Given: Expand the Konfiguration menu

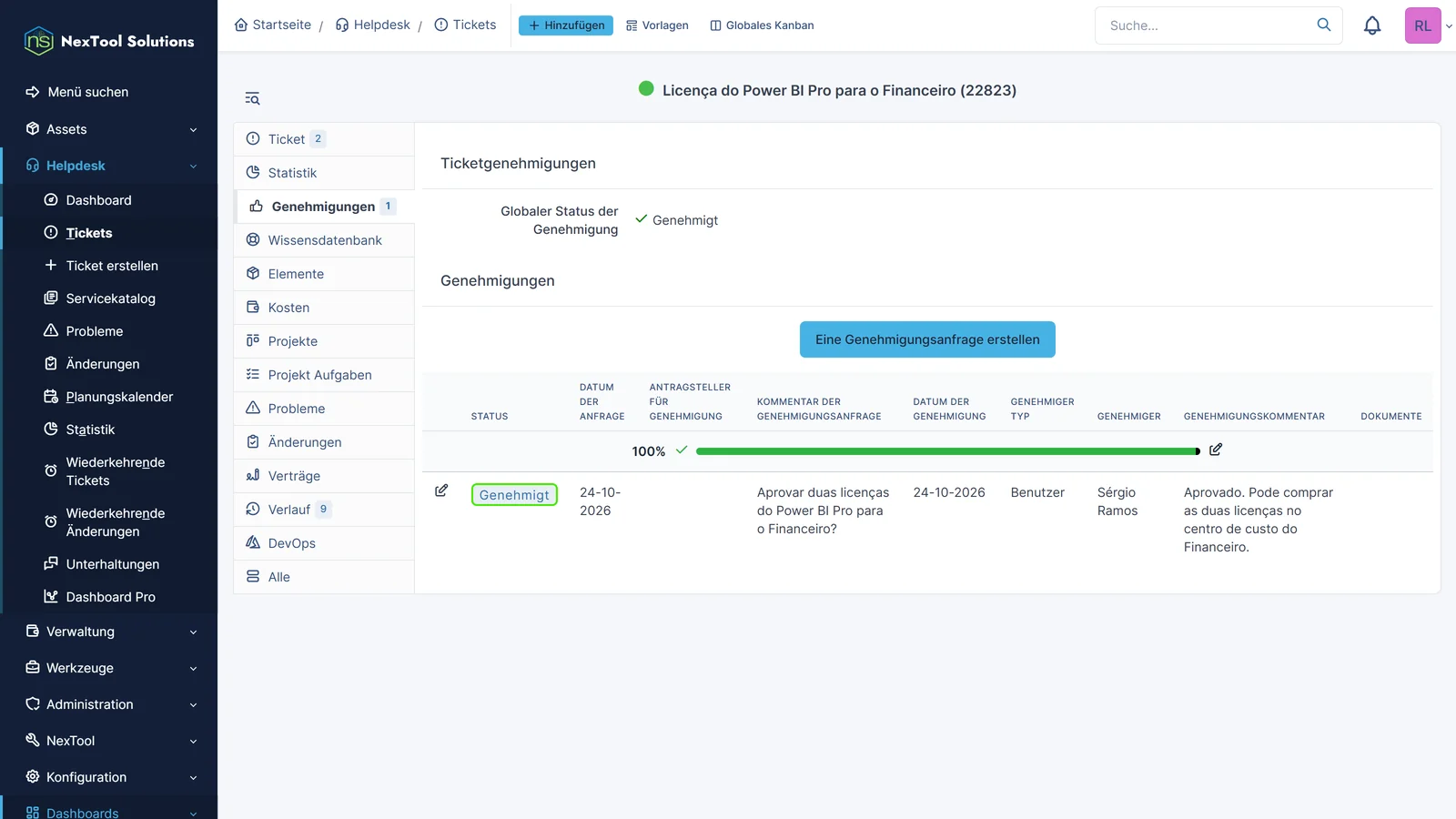Looking at the screenshot, I should coord(109,777).
